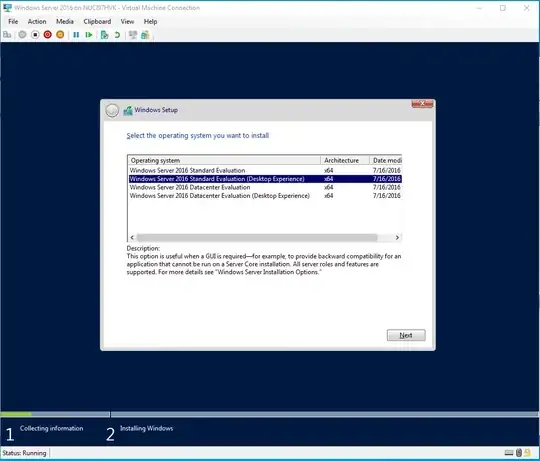The width and height of the screenshot is (540, 461).
Task: Open the Help menu
Action: pyautogui.click(x=150, y=21)
